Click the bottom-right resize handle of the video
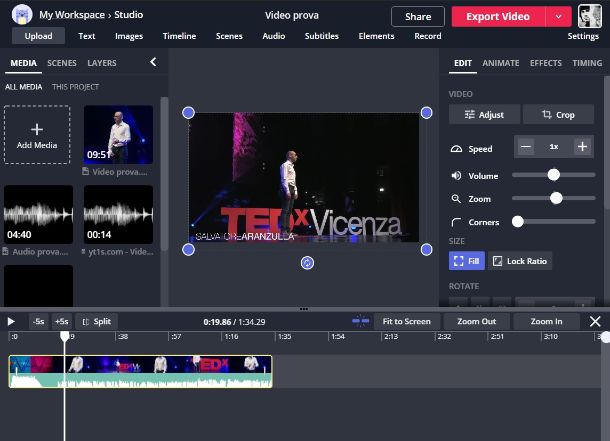The height and width of the screenshot is (441, 610). [x=426, y=250]
